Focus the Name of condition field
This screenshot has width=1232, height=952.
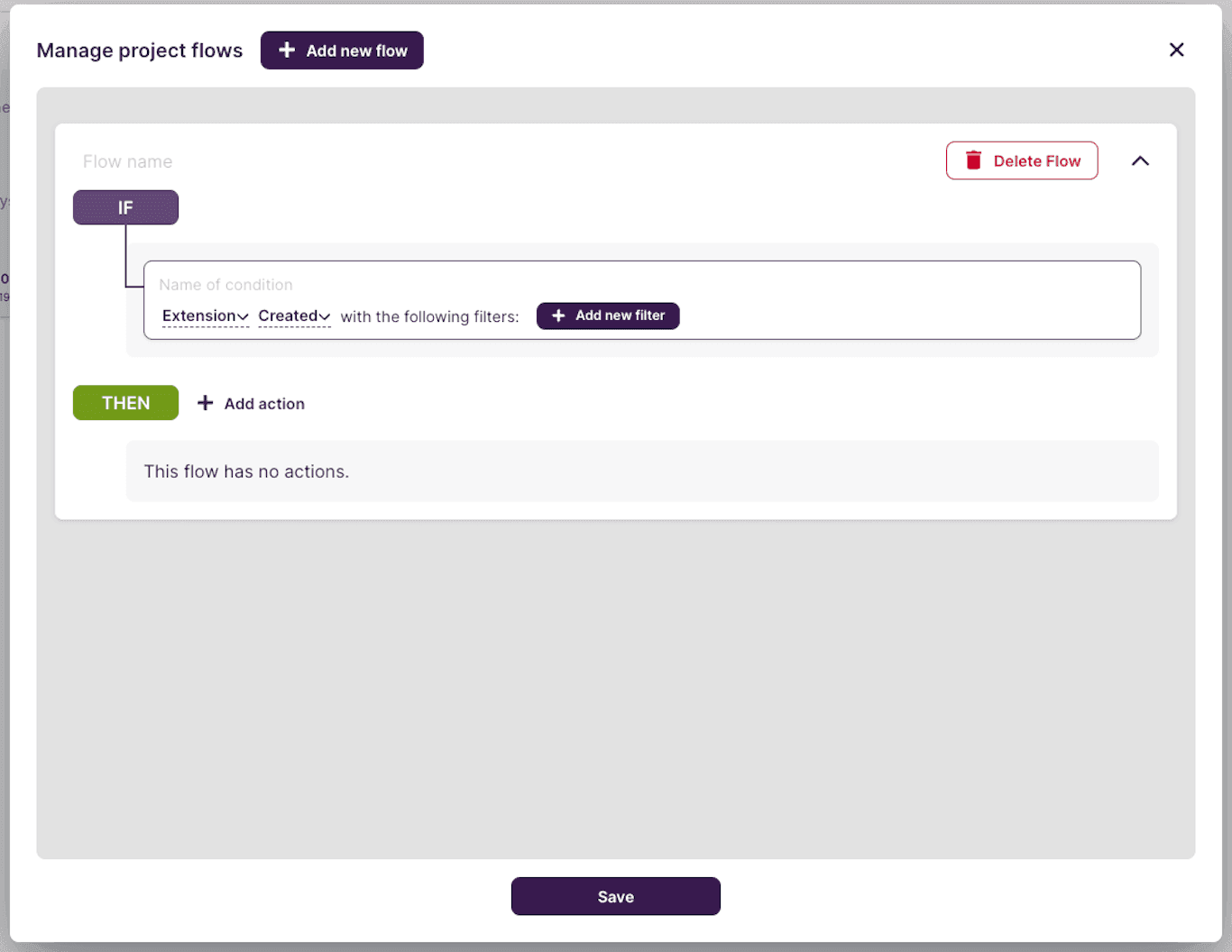[541, 285]
